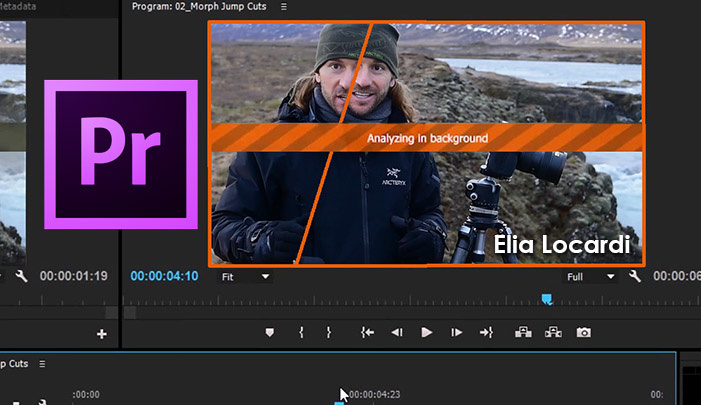Screen dimensions: 701x405
Task: Select the Metadata panel tab
Action: click(x=18, y=7)
